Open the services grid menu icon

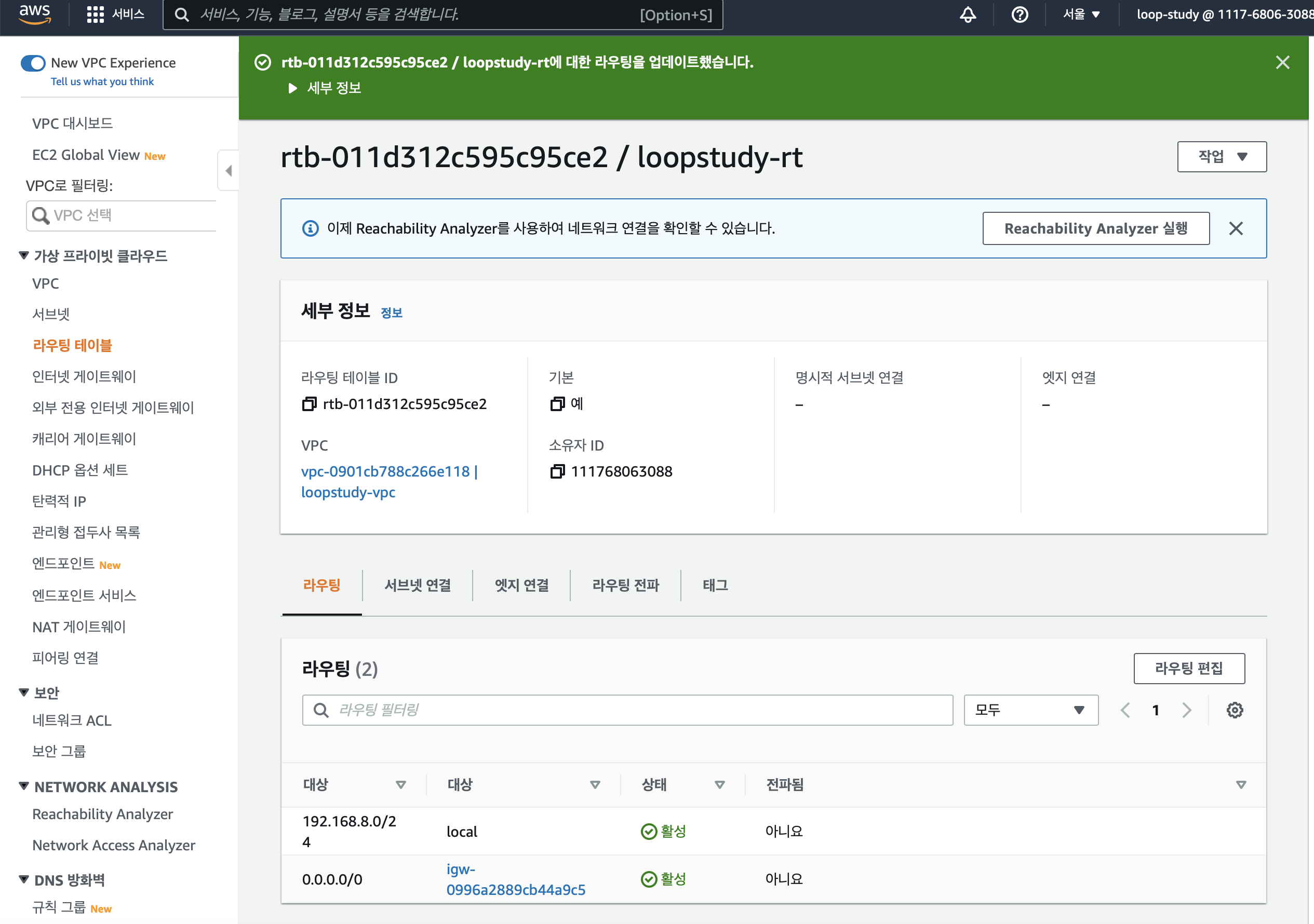tap(95, 15)
